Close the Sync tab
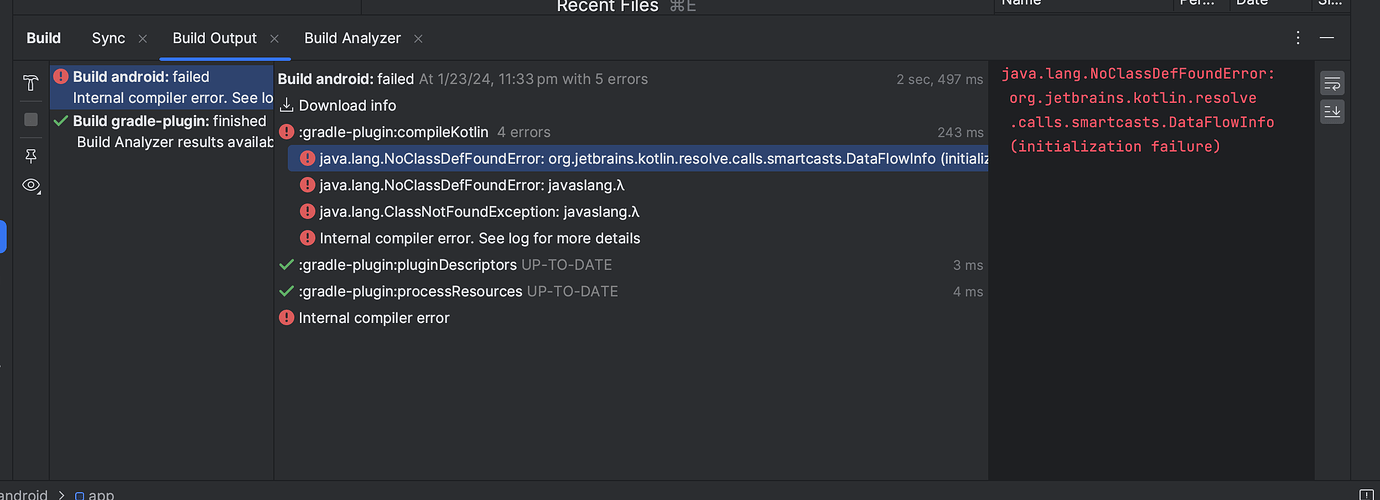 pos(142,39)
